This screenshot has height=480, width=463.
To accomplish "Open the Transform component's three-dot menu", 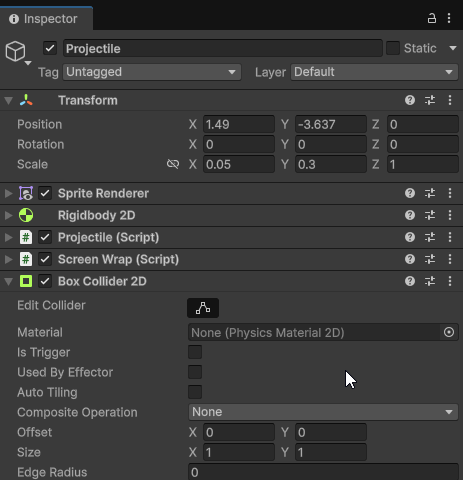I will pos(450,100).
